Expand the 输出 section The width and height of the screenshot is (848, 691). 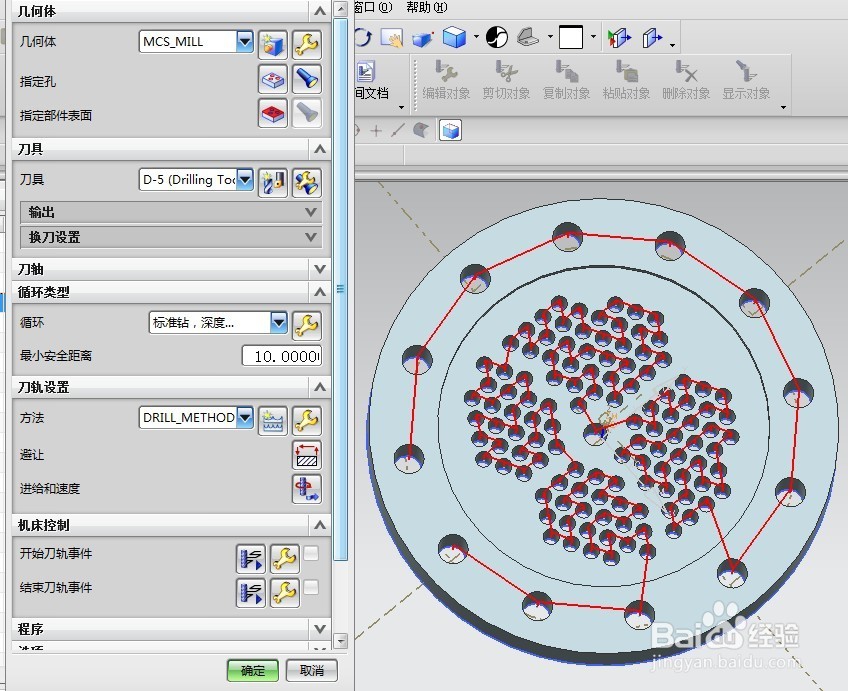click(171, 212)
